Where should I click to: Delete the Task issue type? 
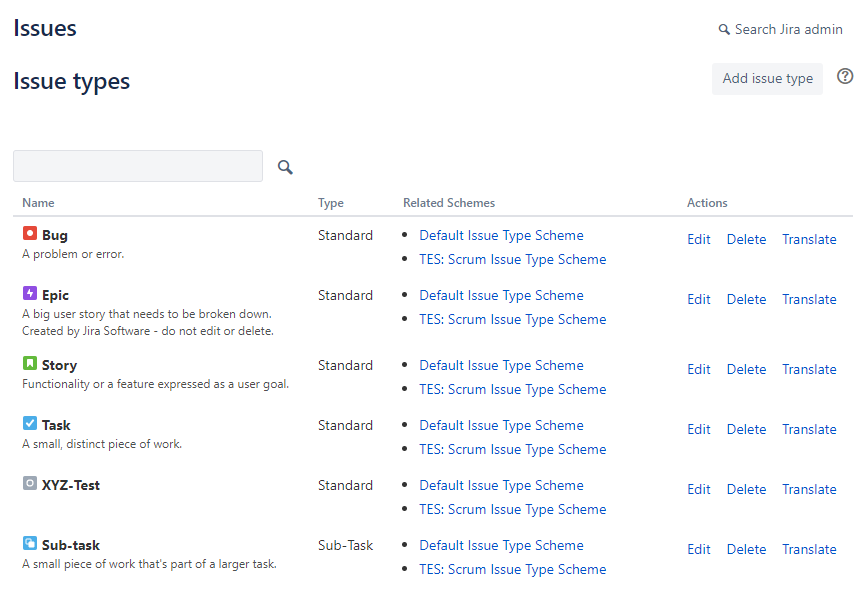tap(746, 429)
